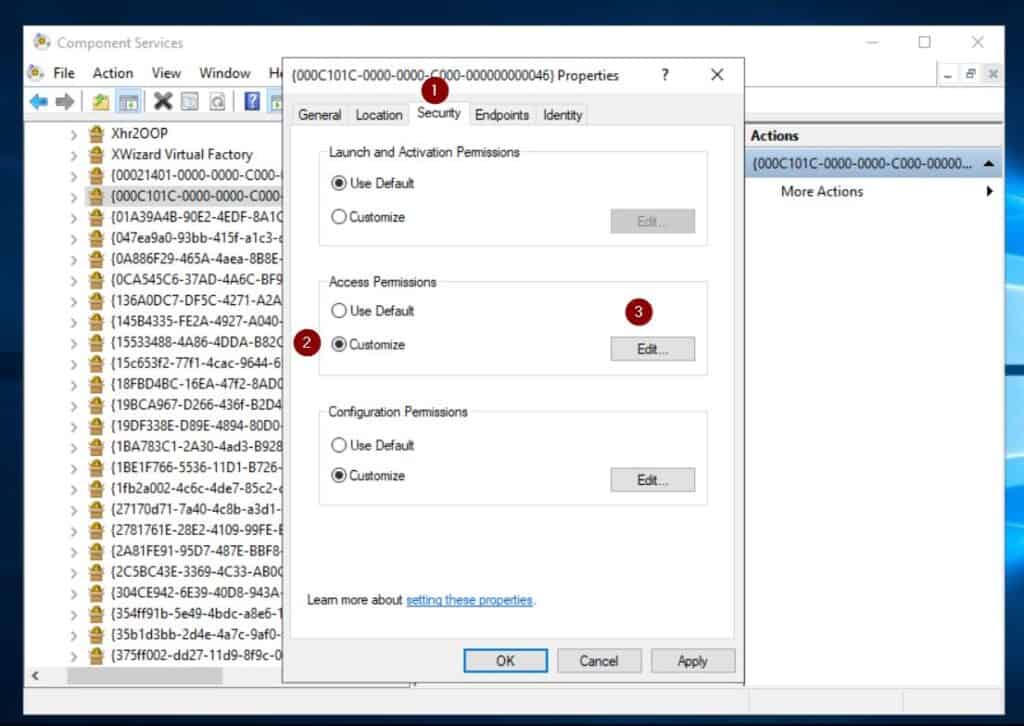The image size is (1024, 726).
Task: Switch to the Endpoints tab
Action: point(502,115)
